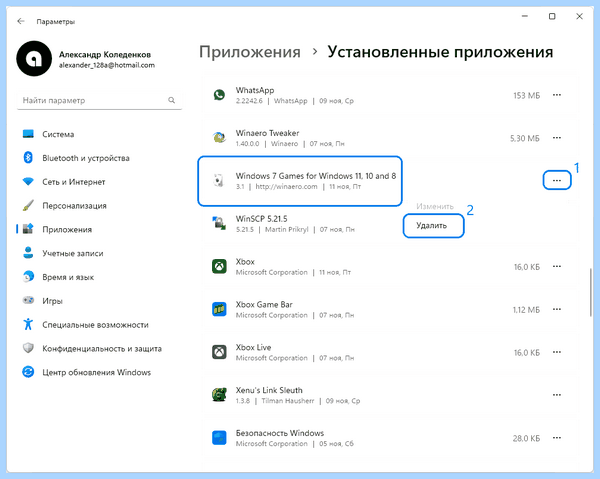The height and width of the screenshot is (479, 600).
Task: Click the Xenu's Link Sleuth icon
Action: pyautogui.click(x=219, y=395)
